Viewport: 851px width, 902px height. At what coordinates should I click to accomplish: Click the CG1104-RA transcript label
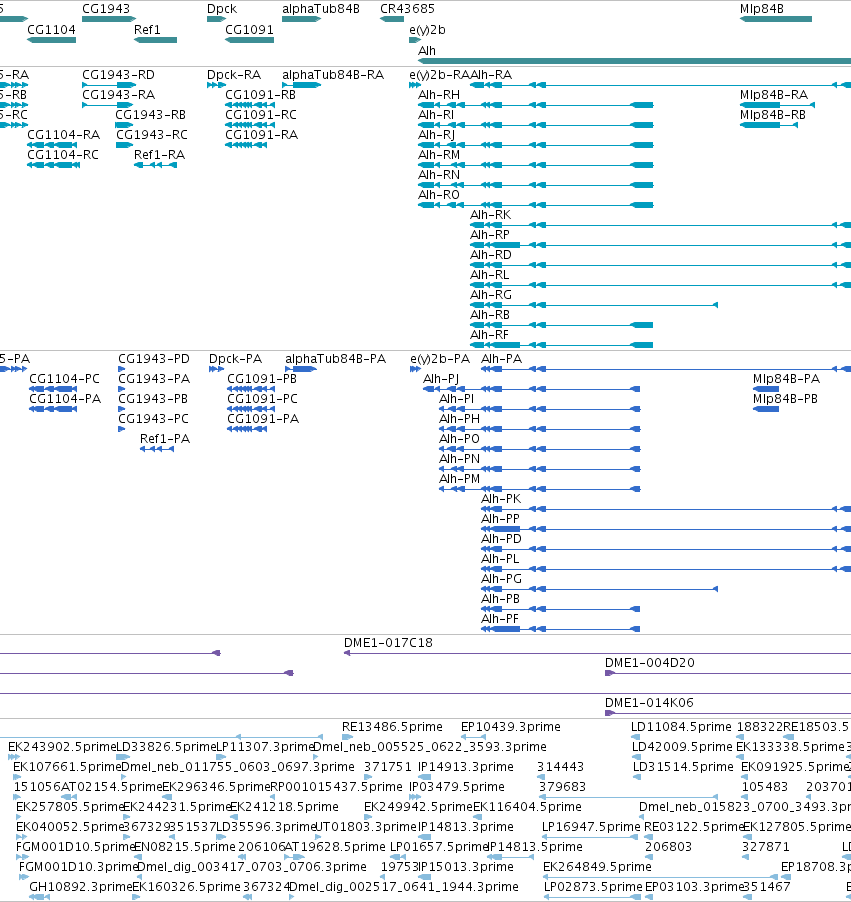(x=63, y=135)
